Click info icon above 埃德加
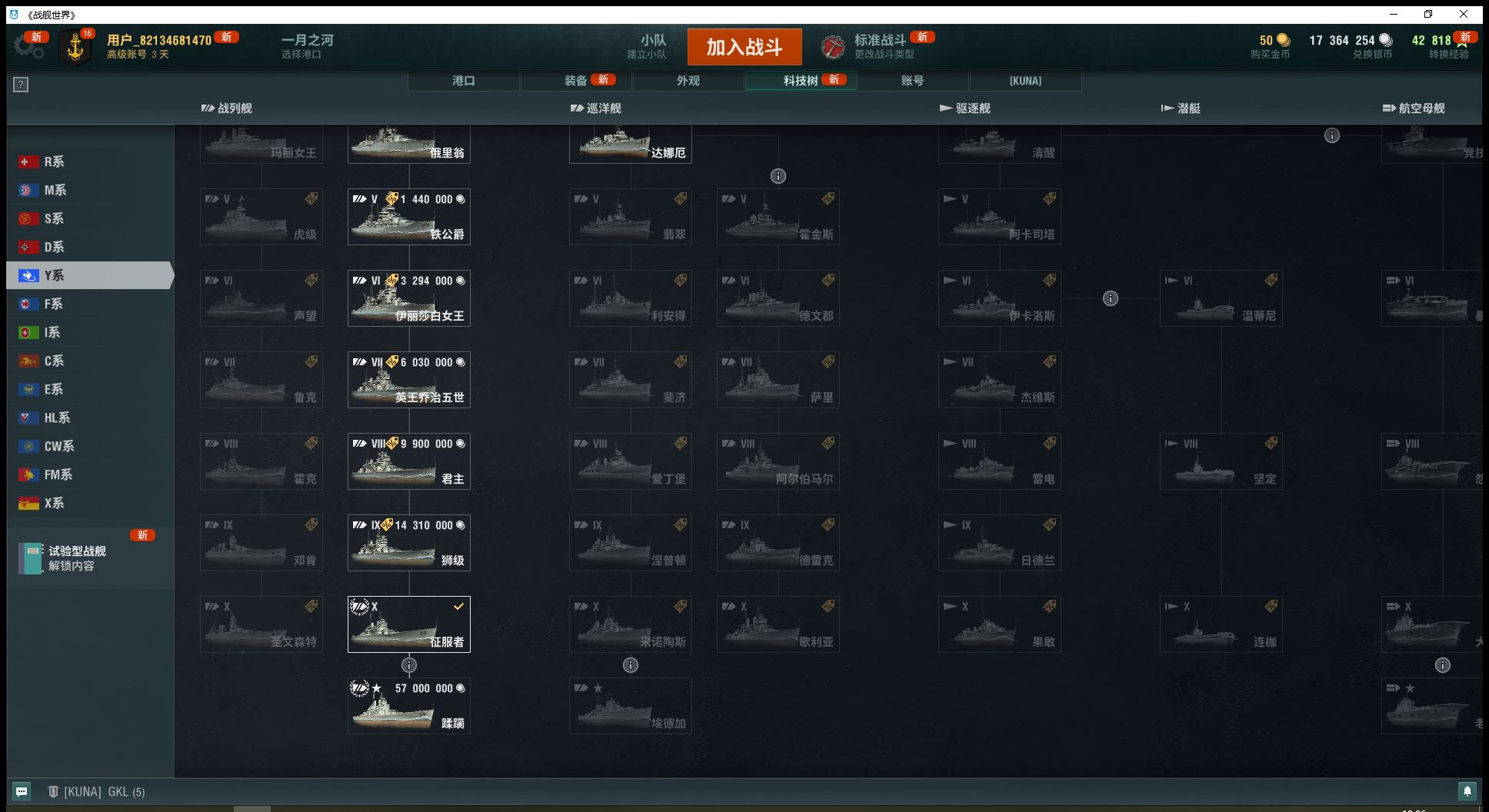1489x812 pixels. pos(631,665)
